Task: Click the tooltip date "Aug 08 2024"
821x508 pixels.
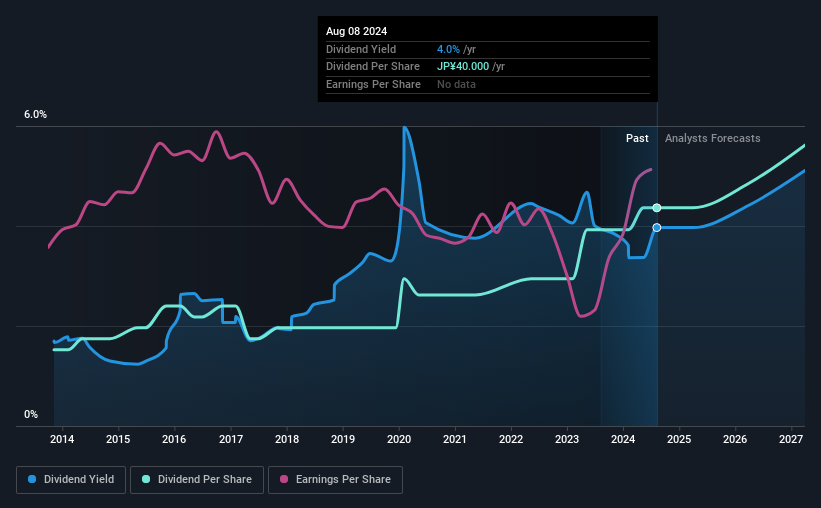Action: (x=356, y=31)
